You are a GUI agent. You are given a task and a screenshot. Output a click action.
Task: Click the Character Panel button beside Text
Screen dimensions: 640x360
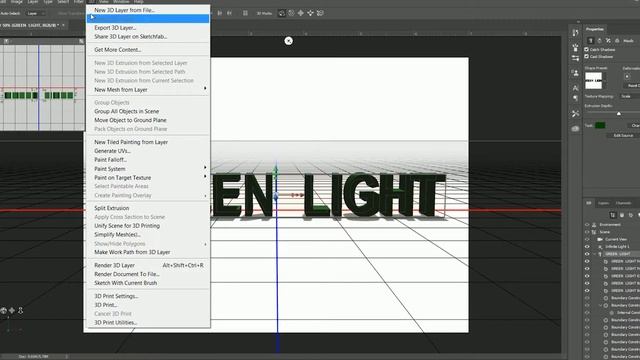coord(635,125)
